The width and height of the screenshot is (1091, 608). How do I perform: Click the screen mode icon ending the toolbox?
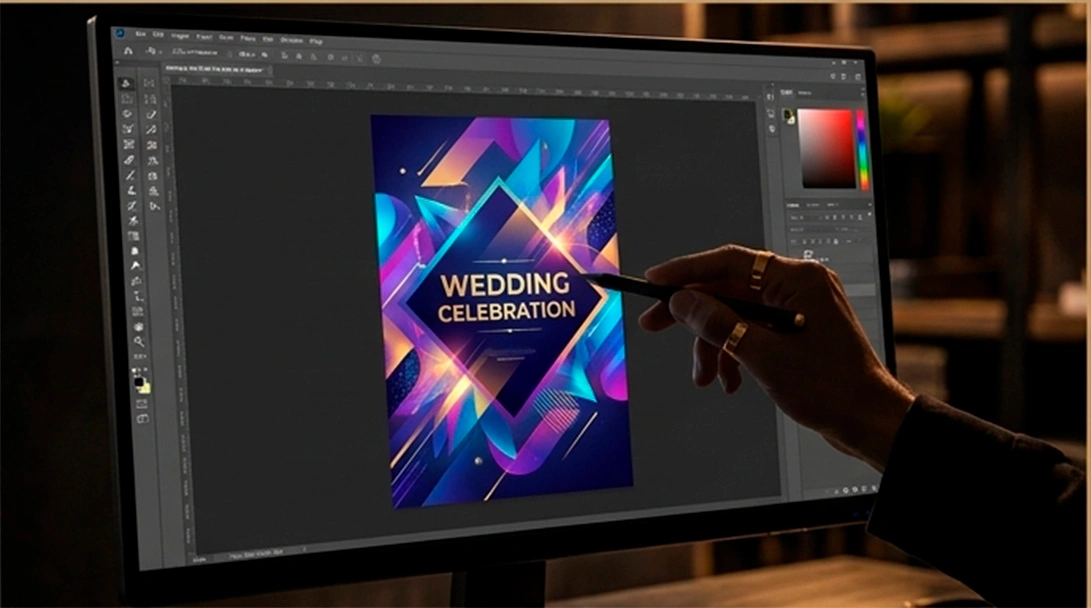143,419
